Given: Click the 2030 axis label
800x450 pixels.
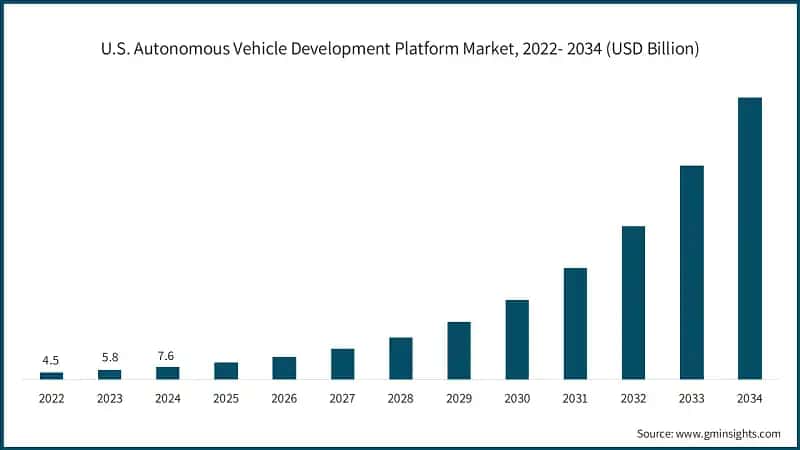Looking at the screenshot, I should 517,398.
